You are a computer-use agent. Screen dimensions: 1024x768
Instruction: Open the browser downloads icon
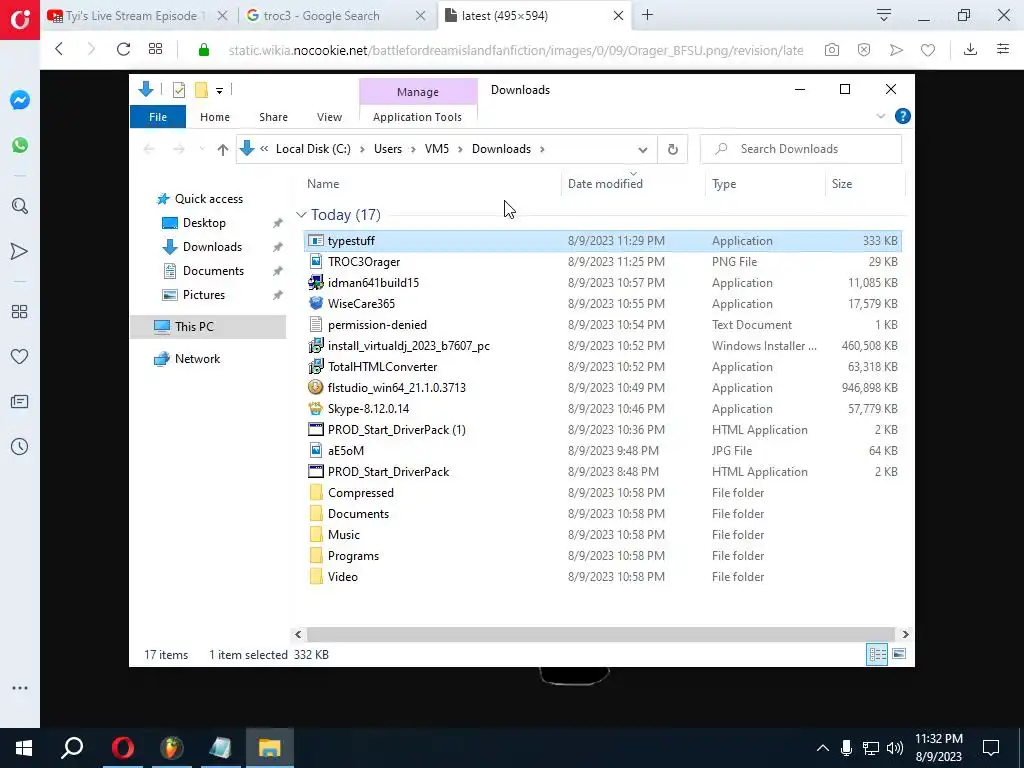pyautogui.click(x=970, y=49)
